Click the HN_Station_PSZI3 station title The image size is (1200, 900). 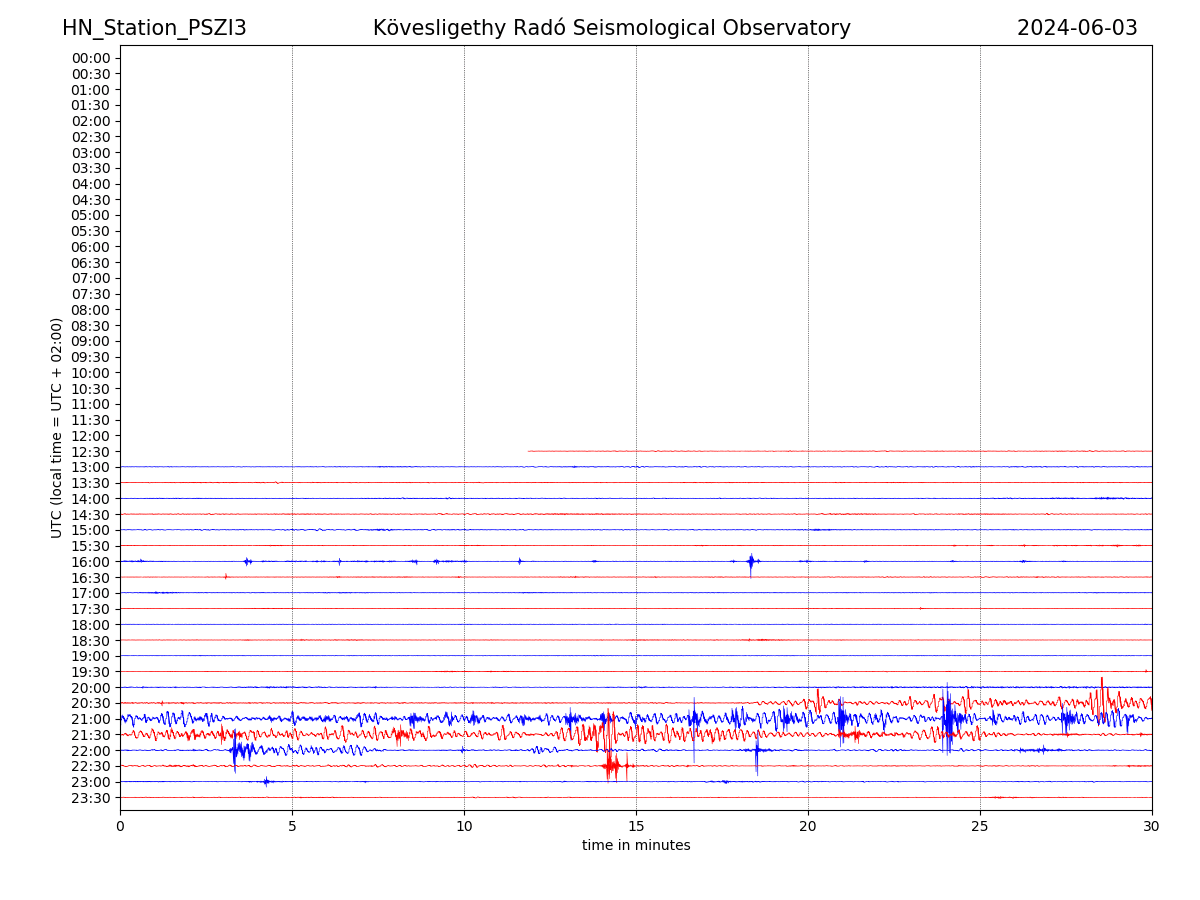tap(154, 28)
